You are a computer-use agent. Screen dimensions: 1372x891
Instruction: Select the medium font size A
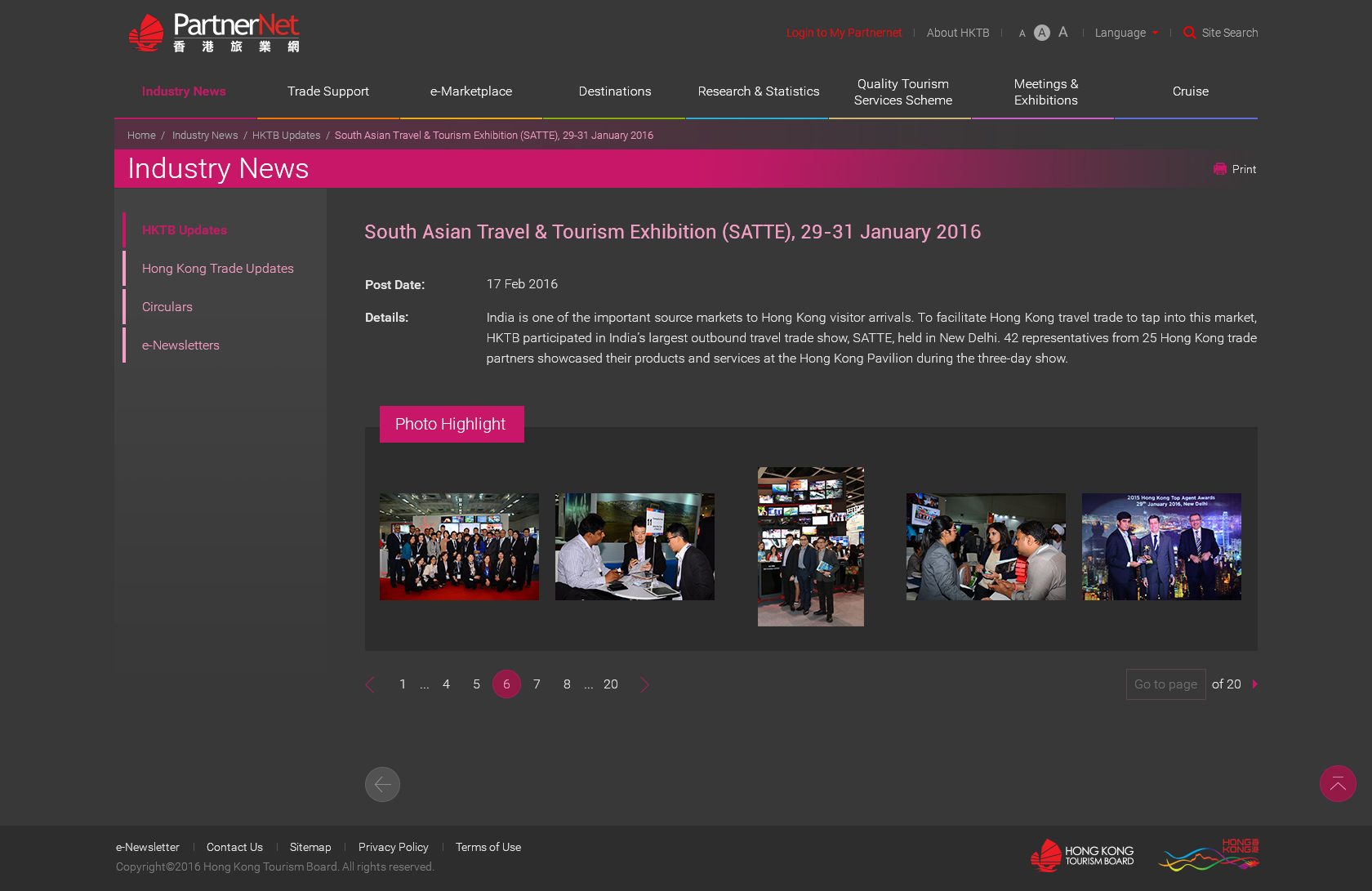(1041, 33)
